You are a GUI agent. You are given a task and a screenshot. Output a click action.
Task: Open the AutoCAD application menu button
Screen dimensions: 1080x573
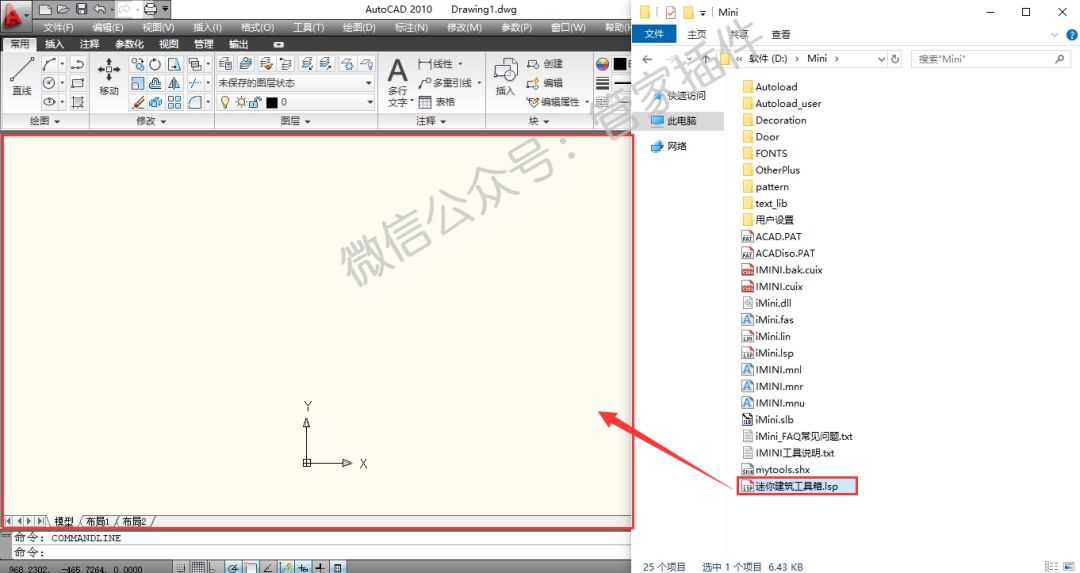15,15
